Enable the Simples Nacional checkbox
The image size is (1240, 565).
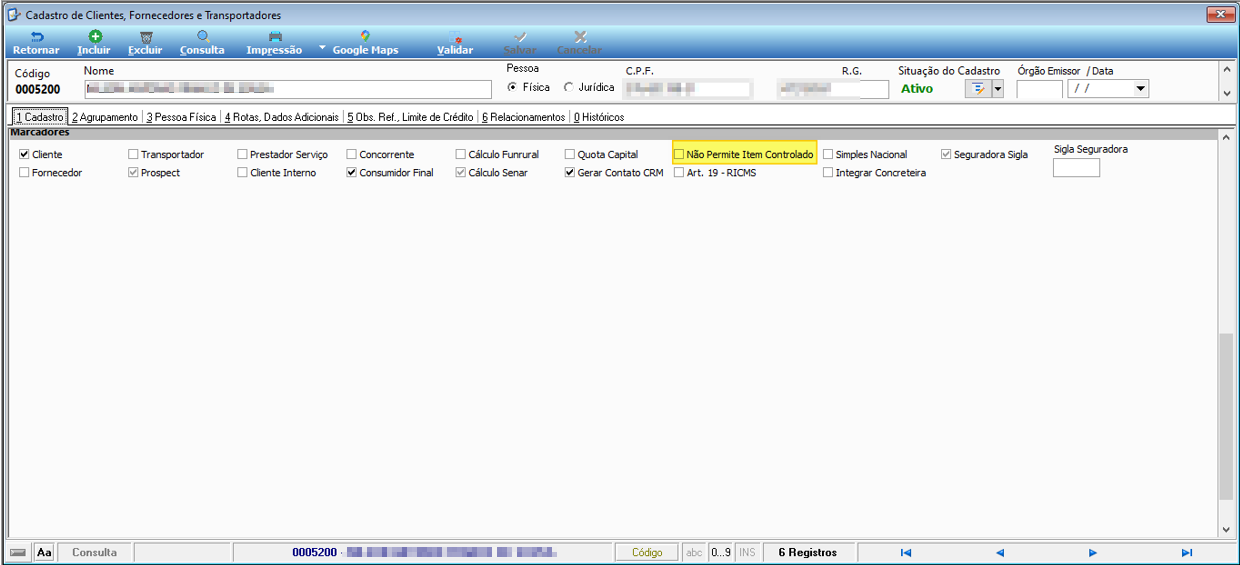(x=828, y=155)
